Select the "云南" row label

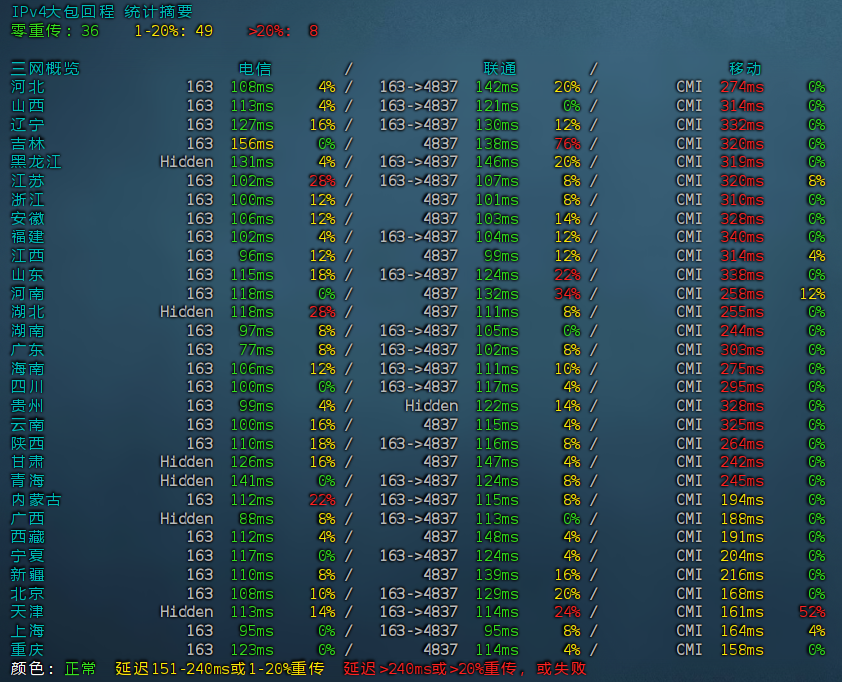(x=28, y=424)
